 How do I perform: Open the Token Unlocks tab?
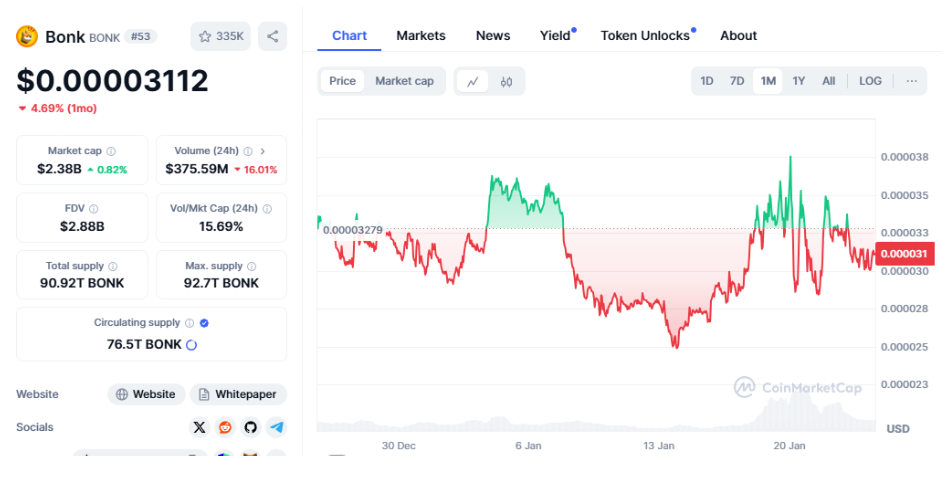[645, 35]
